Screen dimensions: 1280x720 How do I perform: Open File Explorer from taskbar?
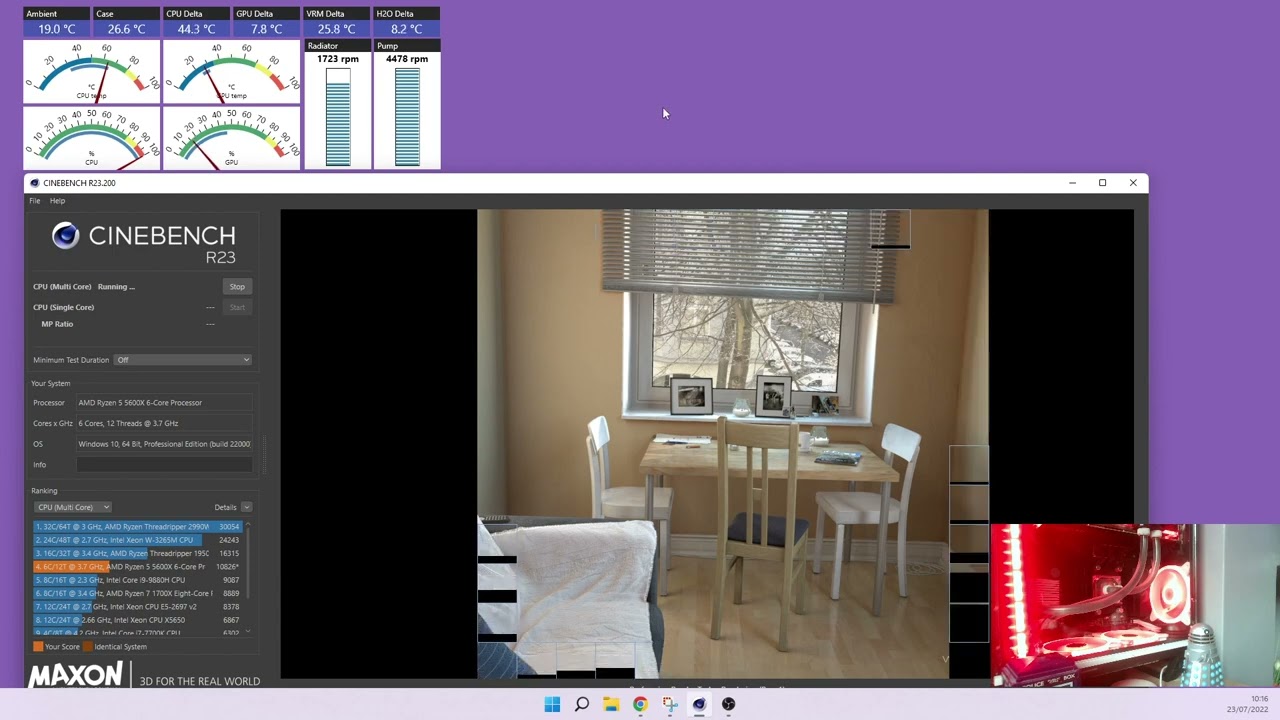tap(611, 704)
